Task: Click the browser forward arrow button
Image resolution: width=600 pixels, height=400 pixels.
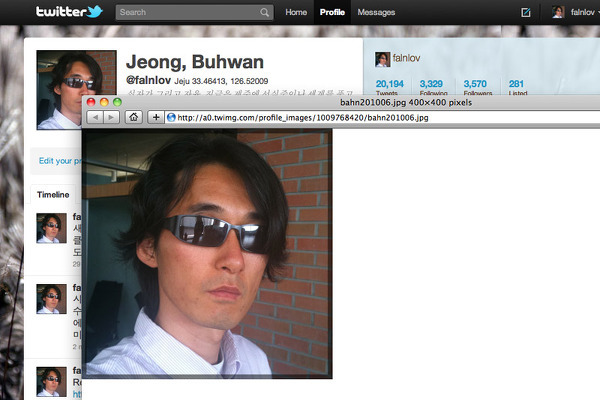Action: tap(111, 117)
